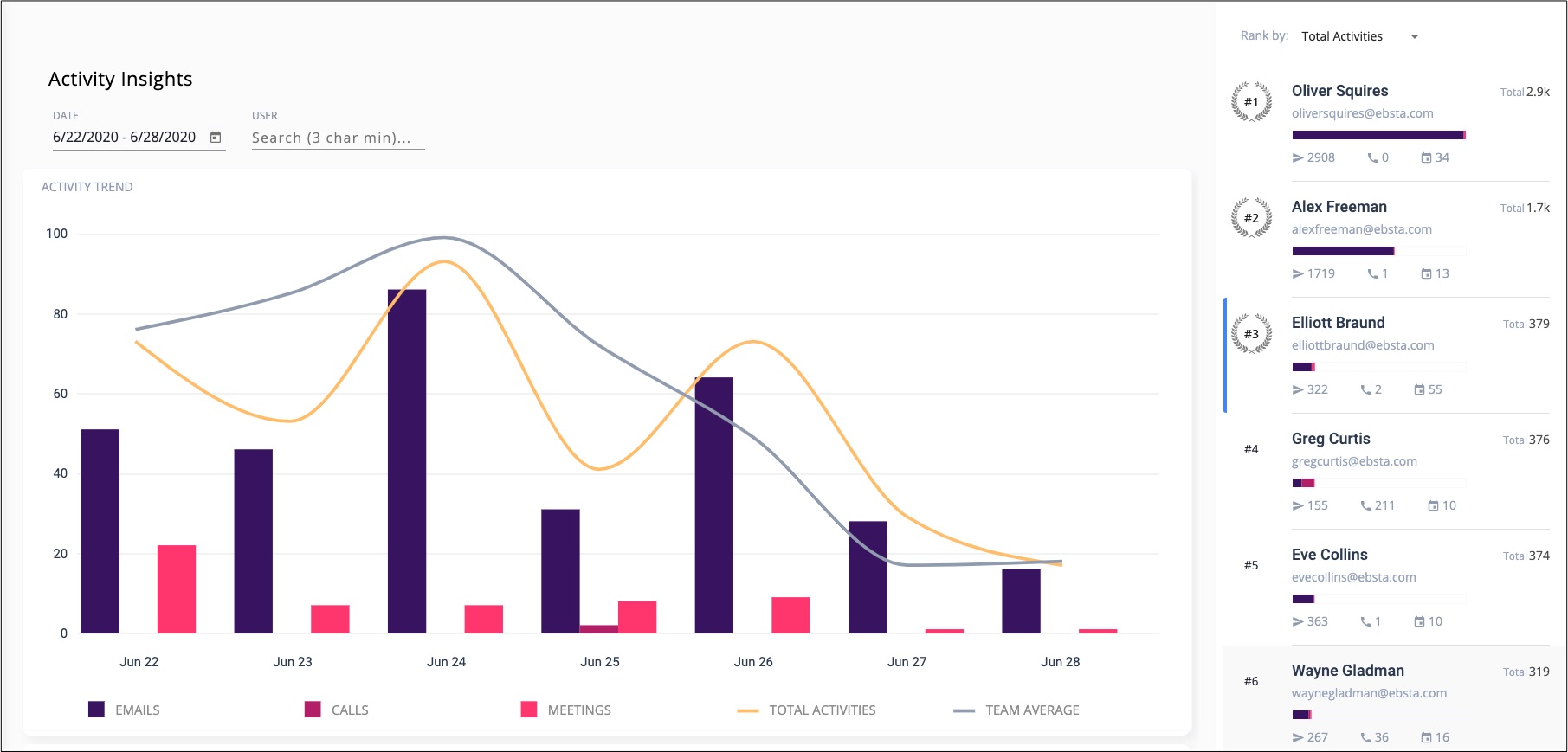Click Eve Collins' emails sent icon
The height and width of the screenshot is (752, 1568).
tap(1298, 622)
